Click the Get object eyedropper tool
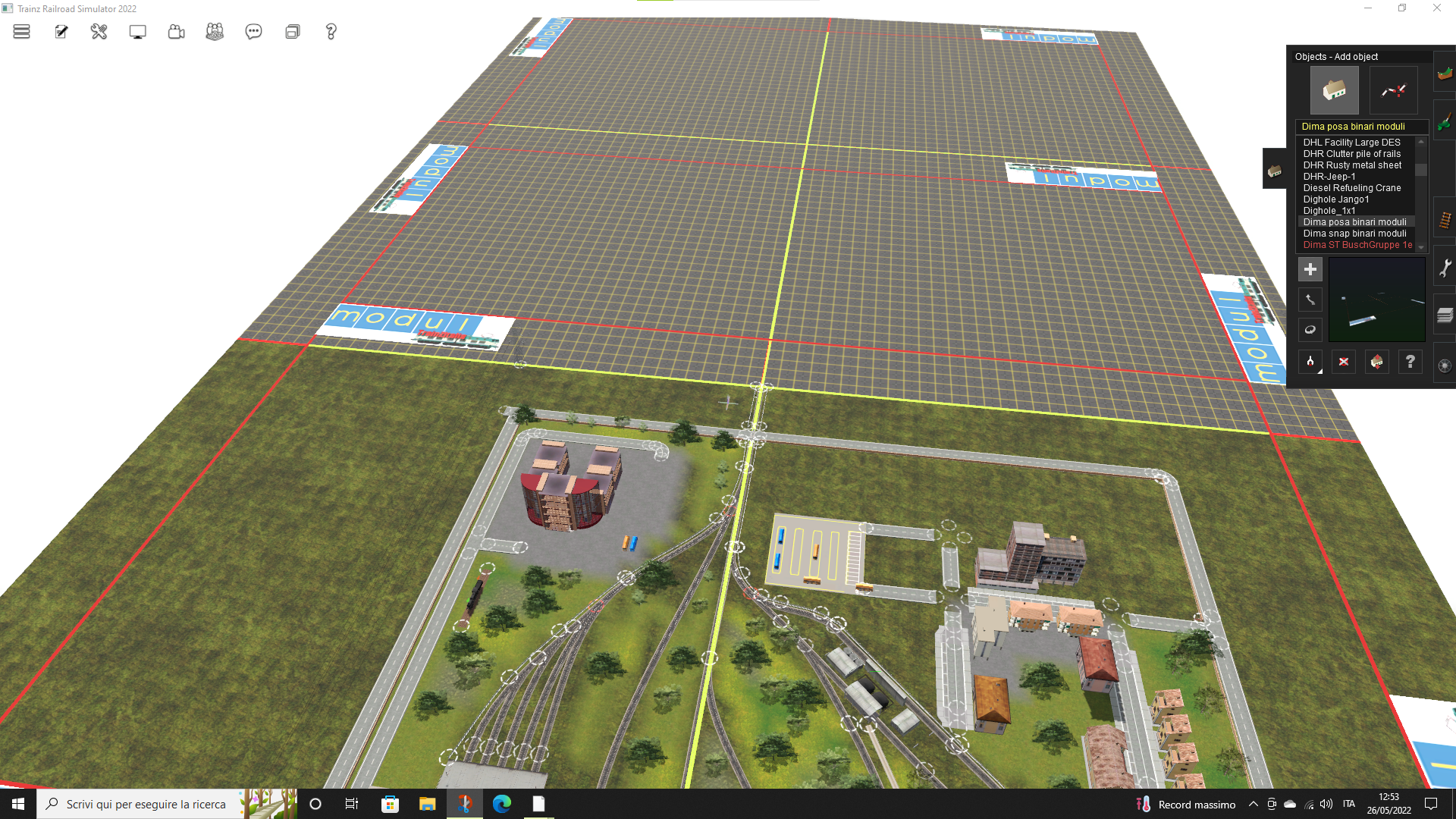 click(x=1310, y=362)
